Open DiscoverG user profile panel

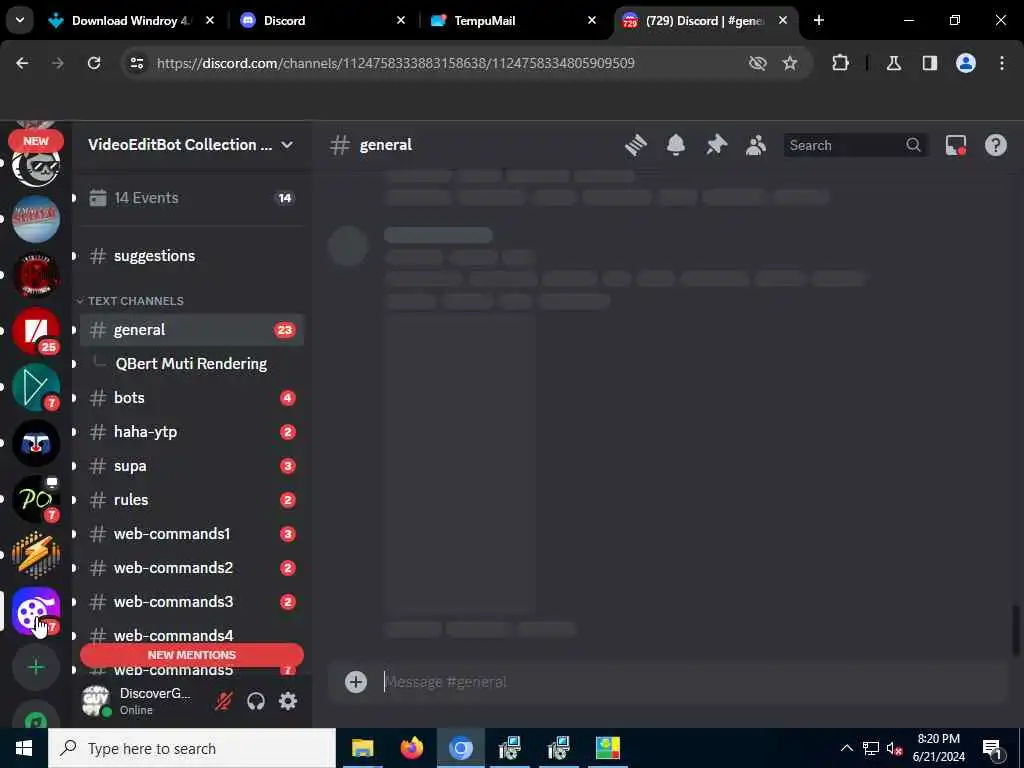pos(140,701)
